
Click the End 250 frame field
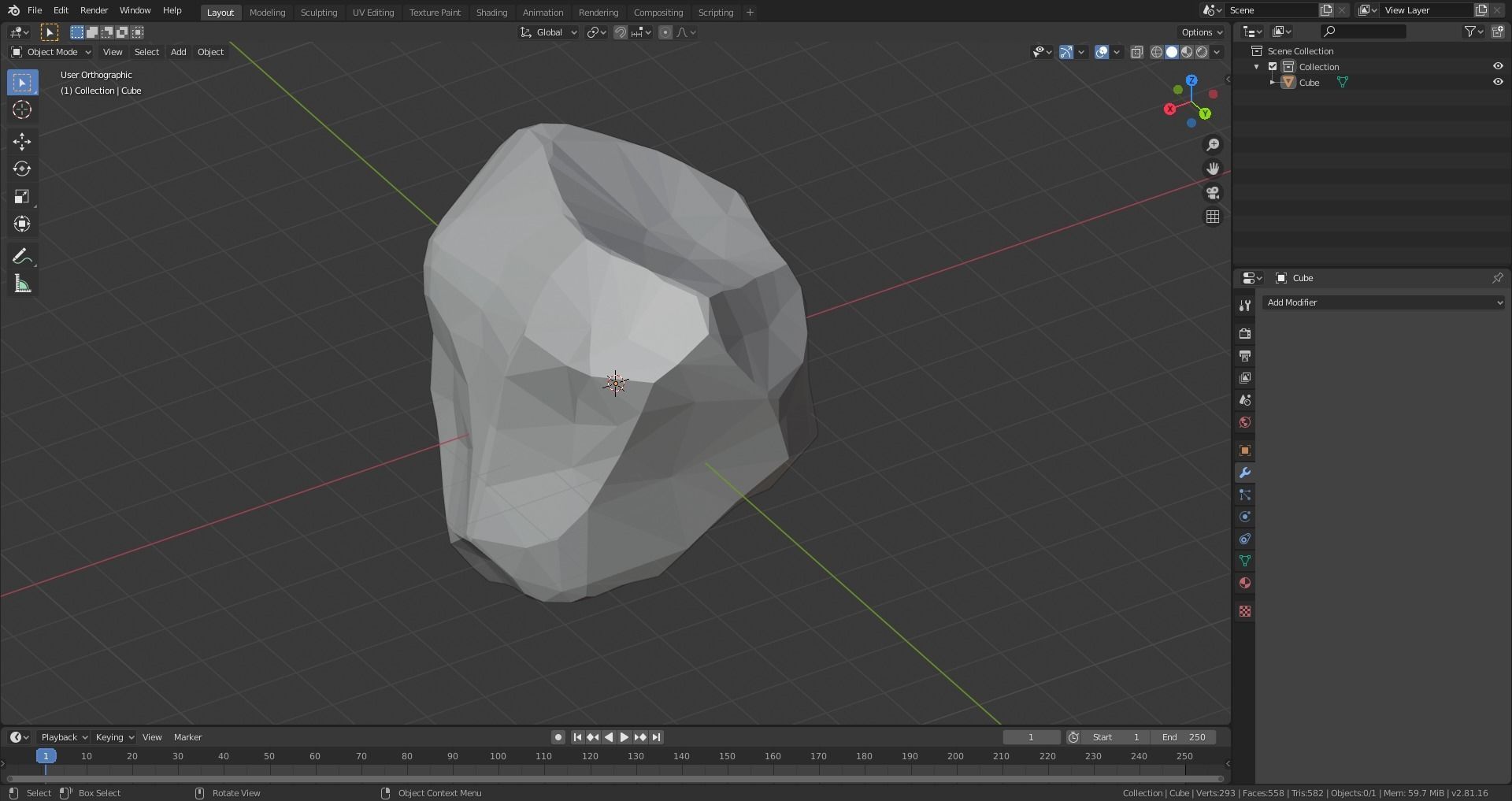click(x=1183, y=737)
